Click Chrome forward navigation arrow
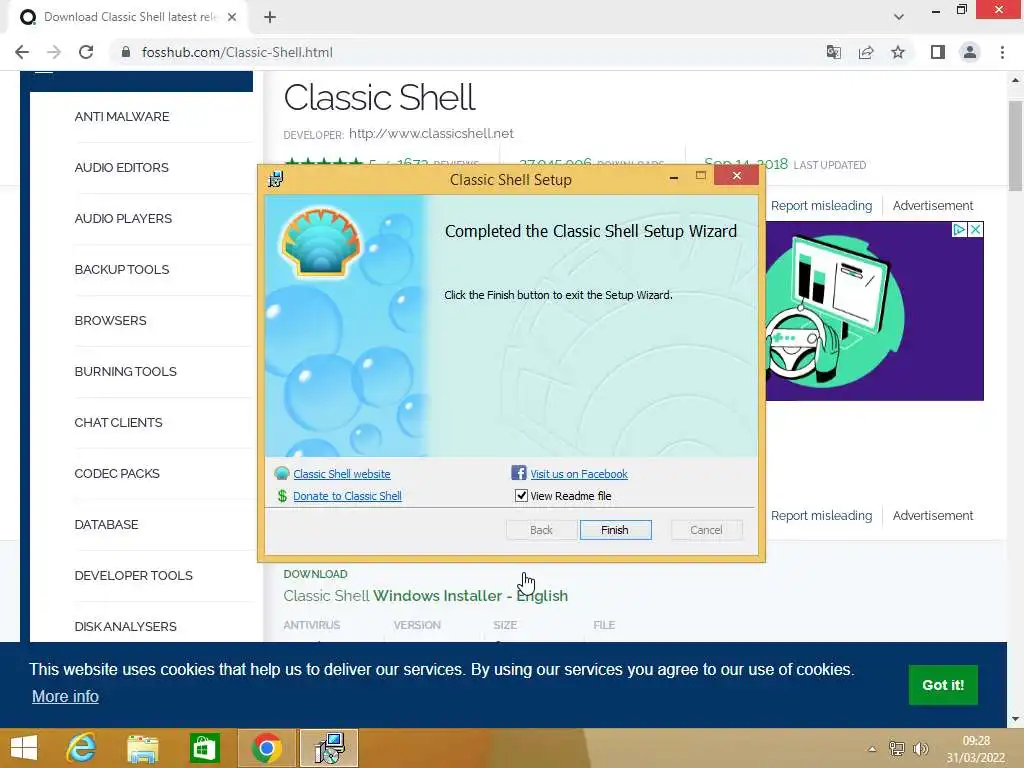The image size is (1024, 768). [54, 52]
